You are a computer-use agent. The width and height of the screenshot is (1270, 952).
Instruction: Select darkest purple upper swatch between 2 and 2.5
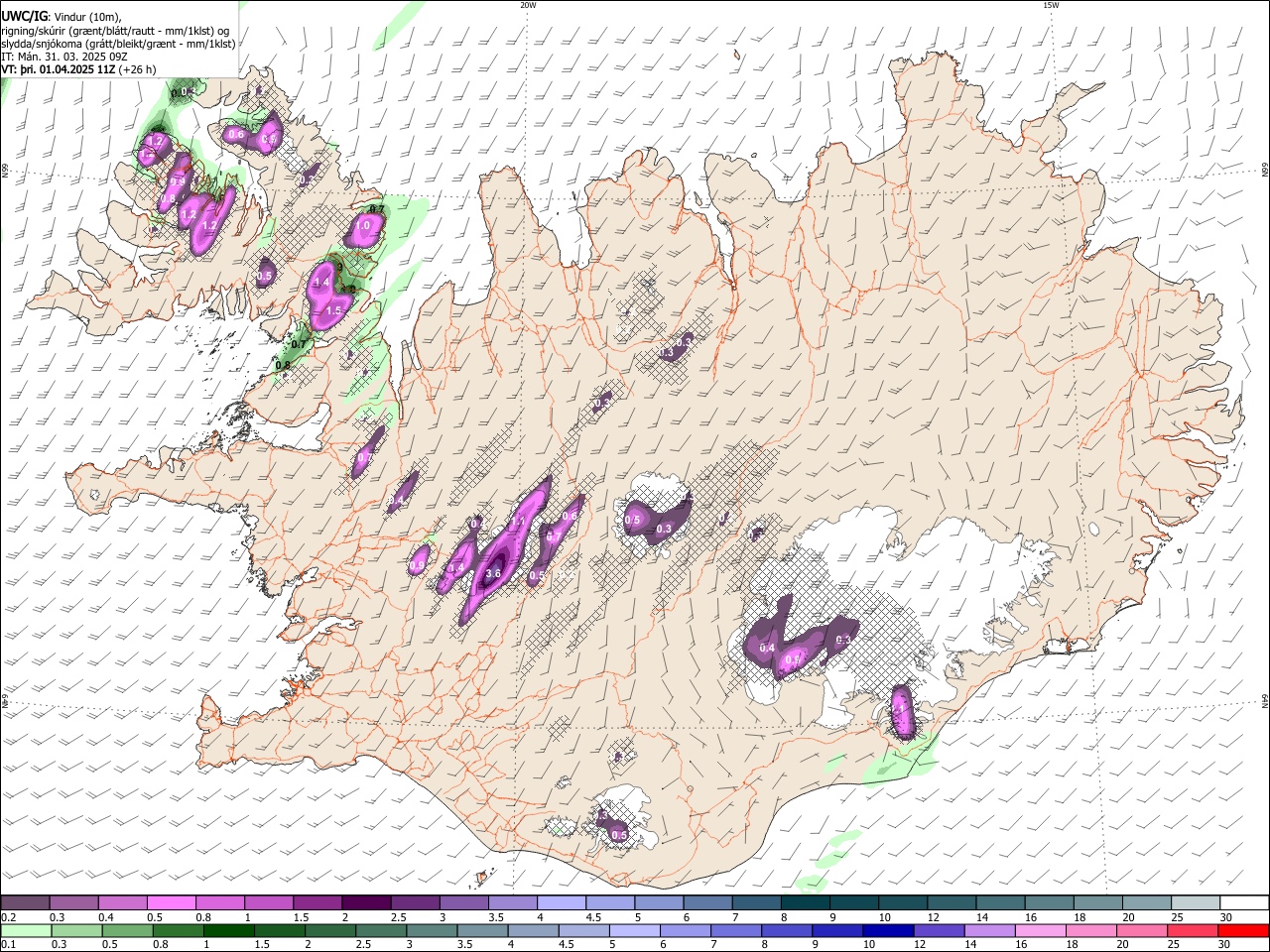pyautogui.click(x=366, y=902)
